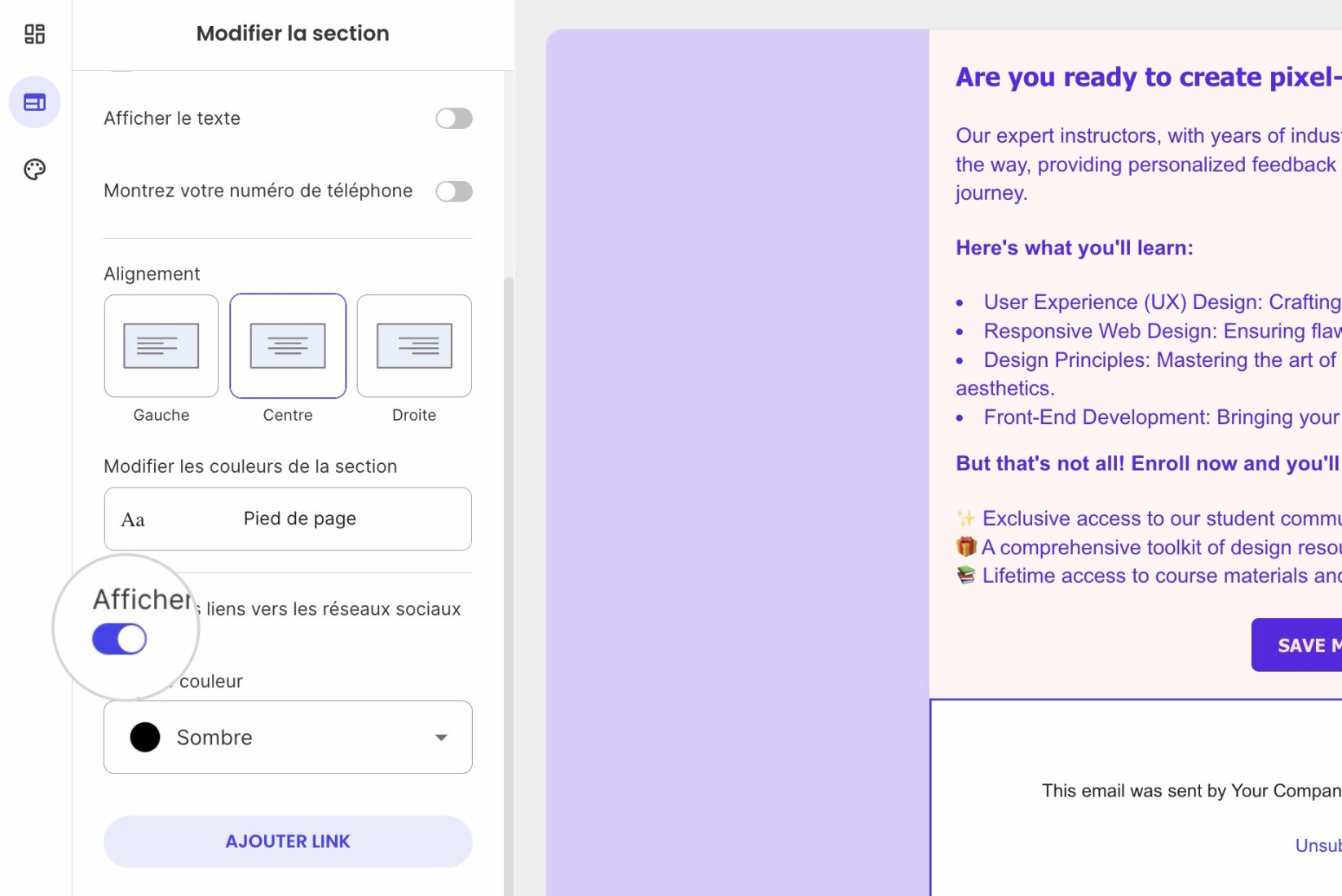Open the blocks grid icon in sidebar
The width and height of the screenshot is (1342, 896).
coord(34,34)
